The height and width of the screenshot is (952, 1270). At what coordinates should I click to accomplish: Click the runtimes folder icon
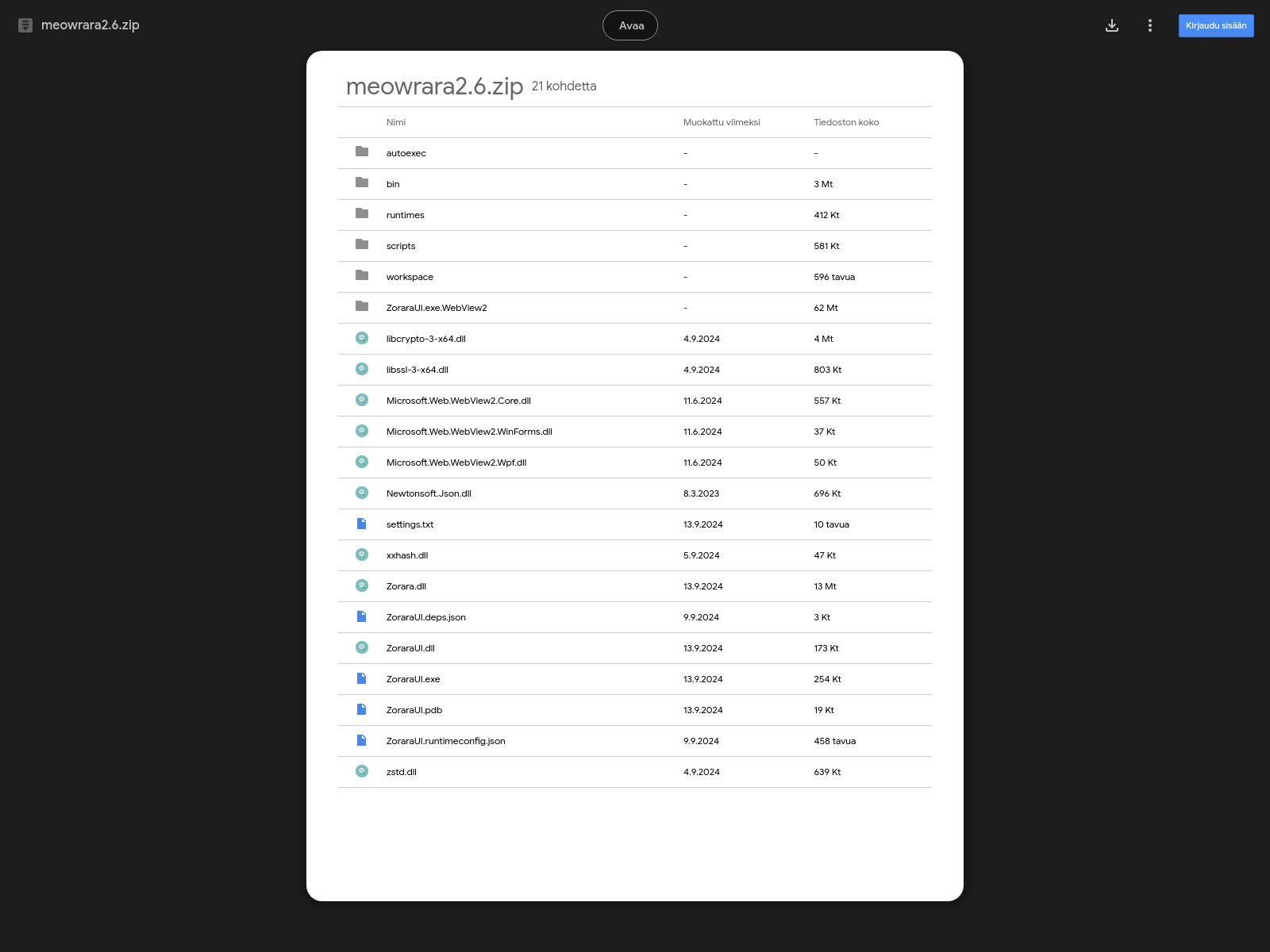click(x=362, y=213)
